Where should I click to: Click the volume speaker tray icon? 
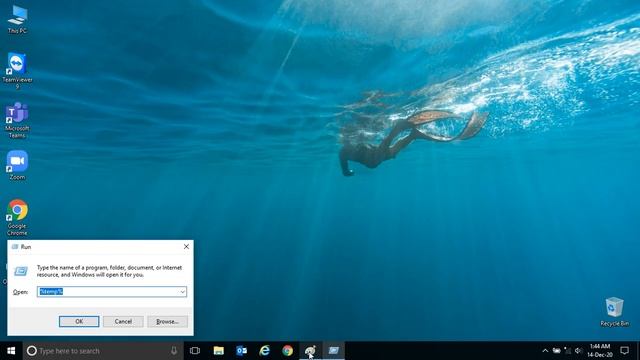578,351
